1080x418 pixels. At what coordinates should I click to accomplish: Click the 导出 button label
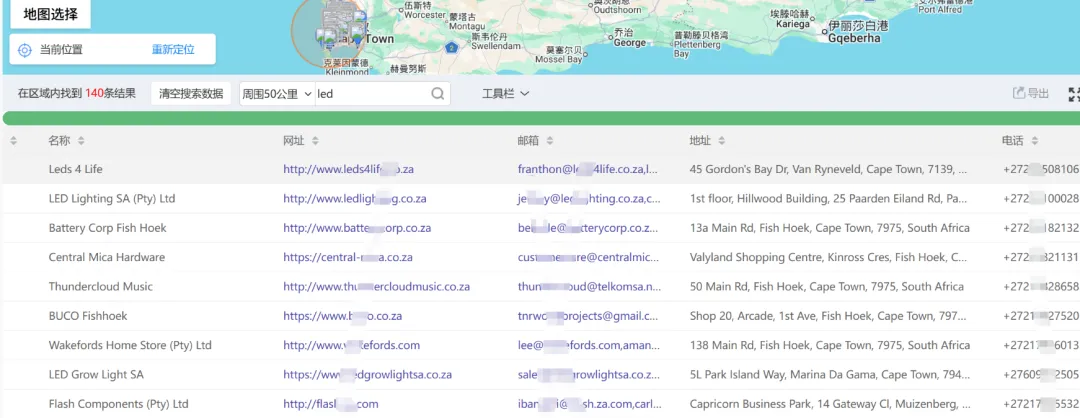(1038, 94)
